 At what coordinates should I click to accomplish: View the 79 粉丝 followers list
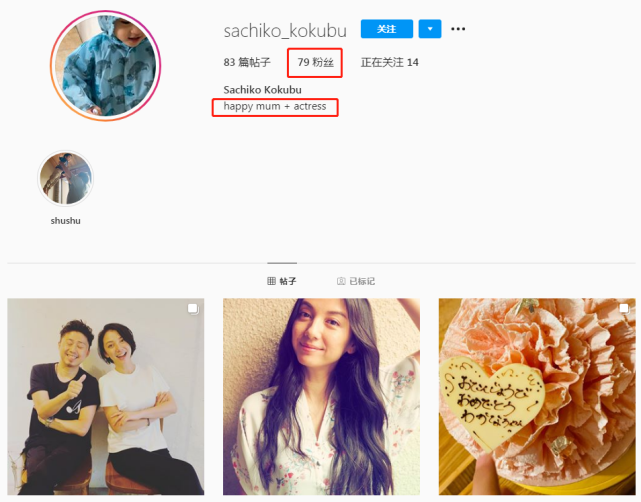315,62
